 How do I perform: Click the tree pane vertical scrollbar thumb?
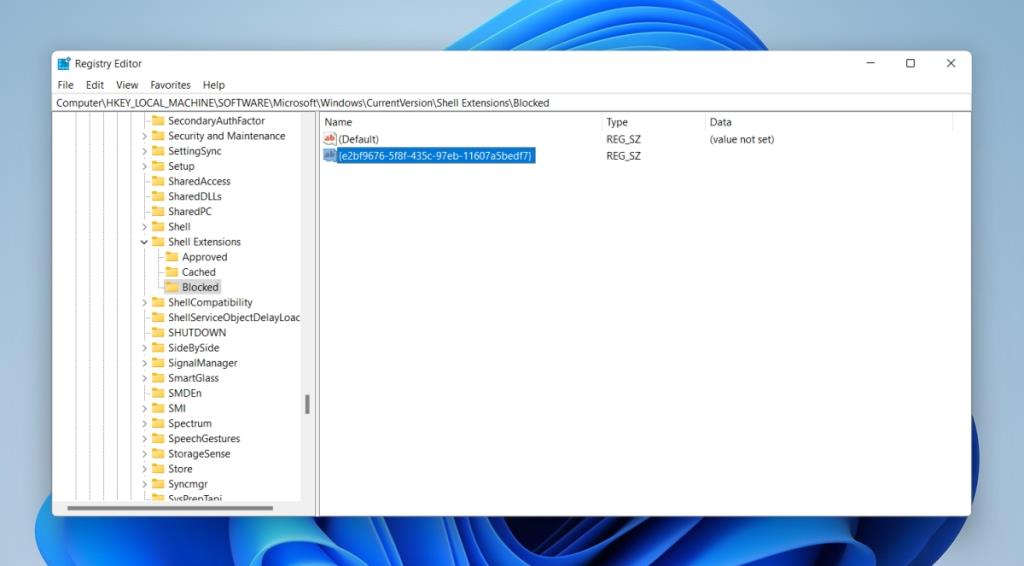click(307, 404)
